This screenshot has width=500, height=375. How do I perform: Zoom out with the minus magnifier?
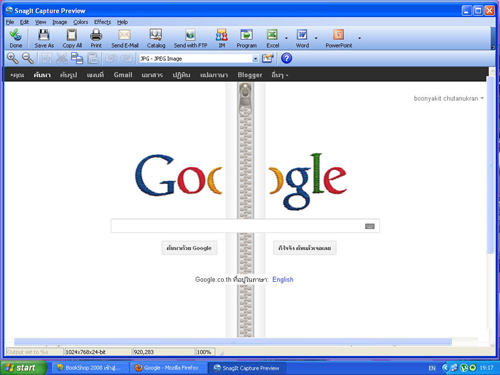28,58
